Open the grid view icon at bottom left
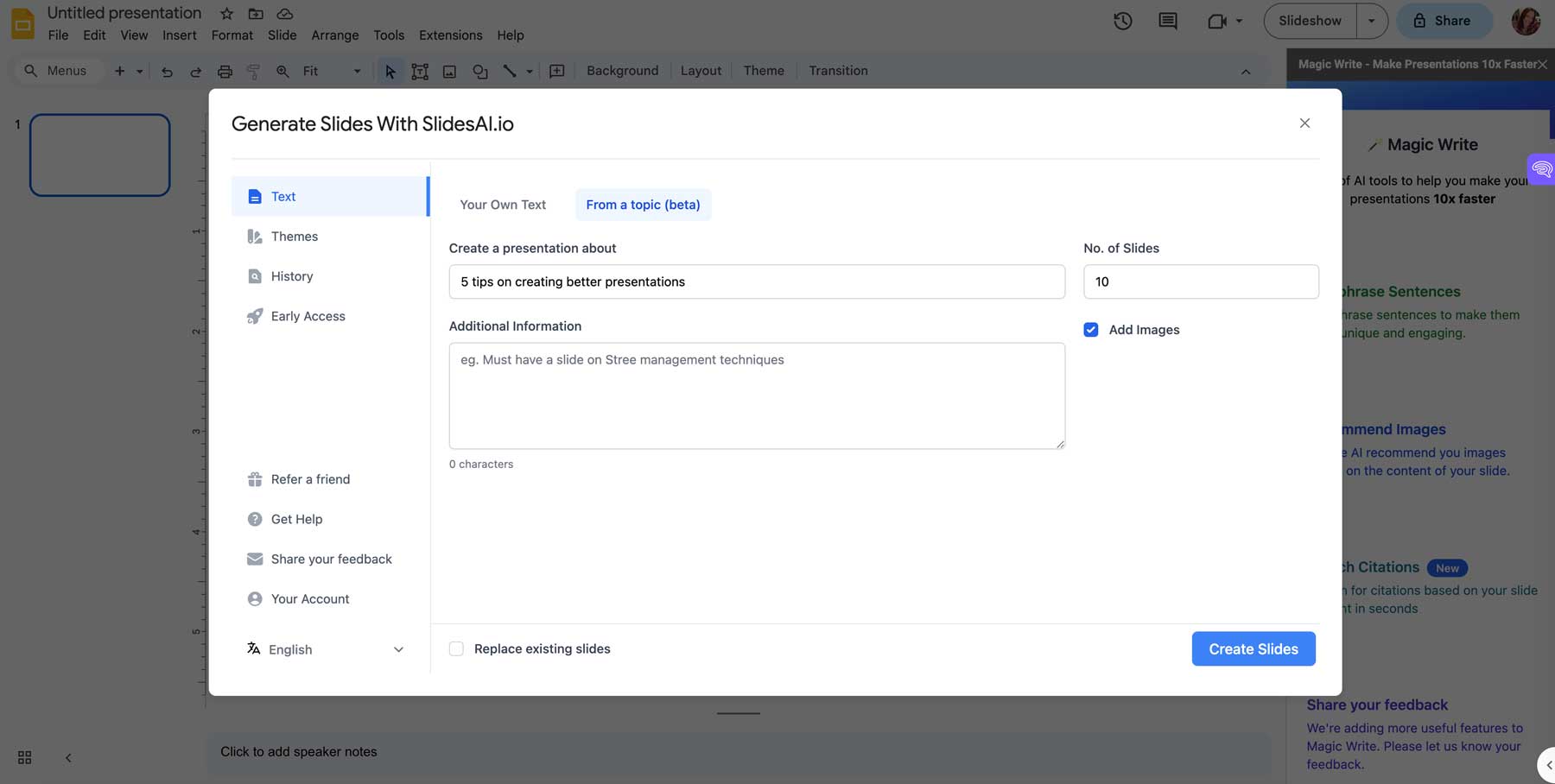The height and width of the screenshot is (784, 1555). click(x=24, y=757)
